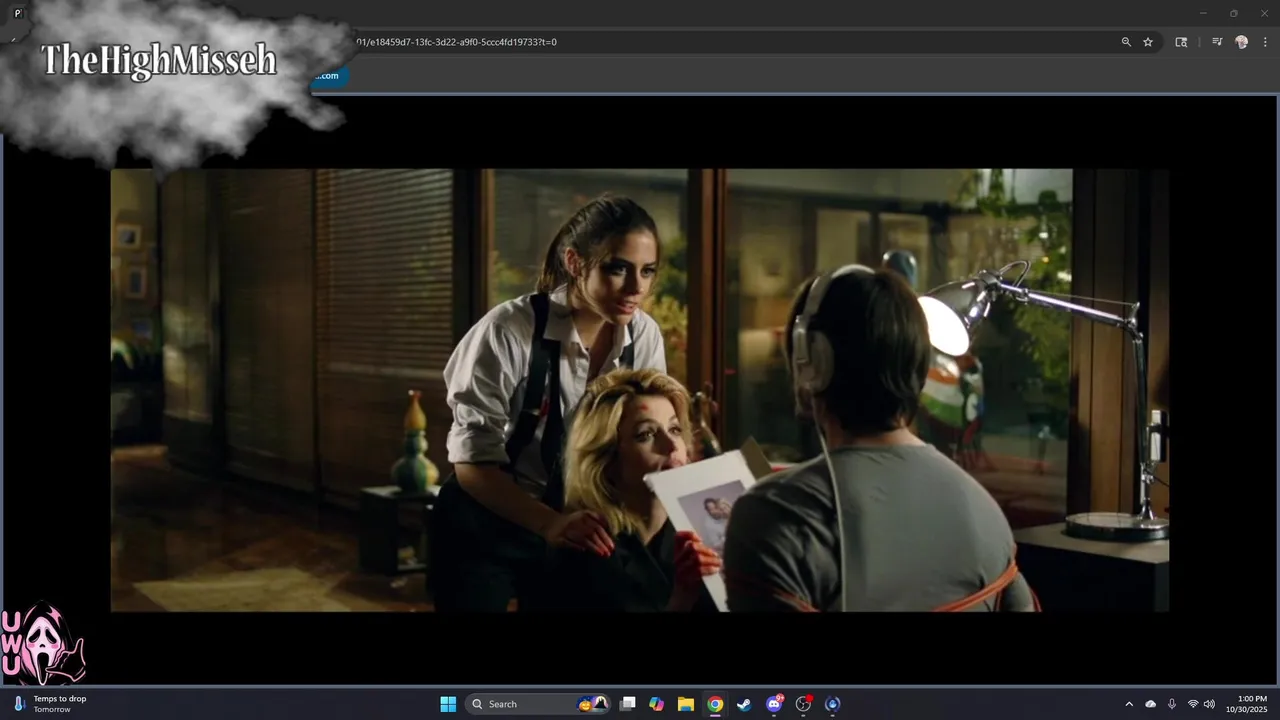Open the Windows Start menu
This screenshot has height=720, width=1280.
point(448,704)
